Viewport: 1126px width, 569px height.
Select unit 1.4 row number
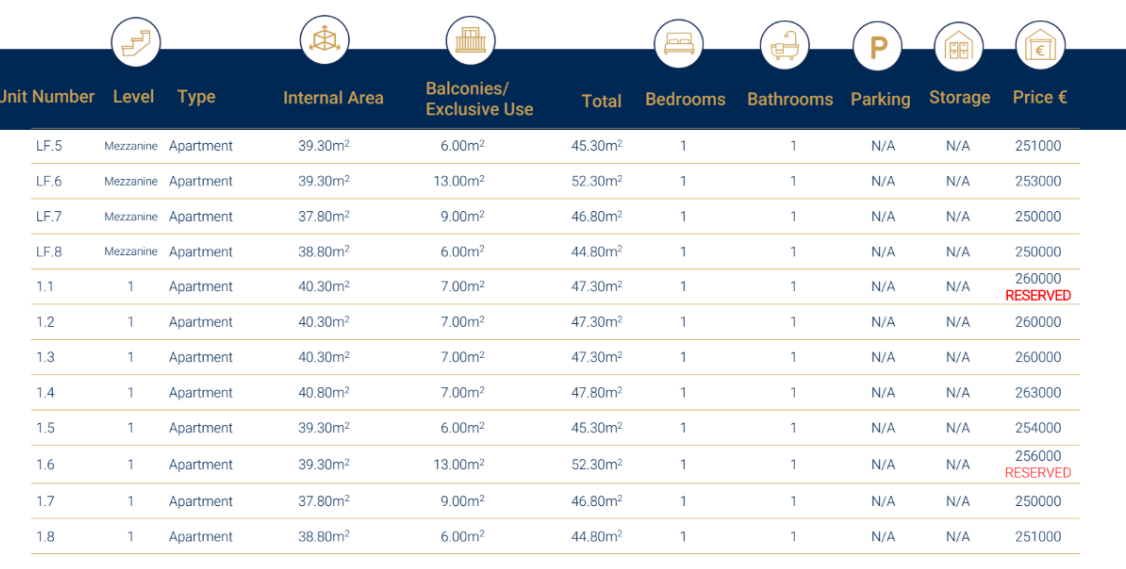tap(45, 393)
